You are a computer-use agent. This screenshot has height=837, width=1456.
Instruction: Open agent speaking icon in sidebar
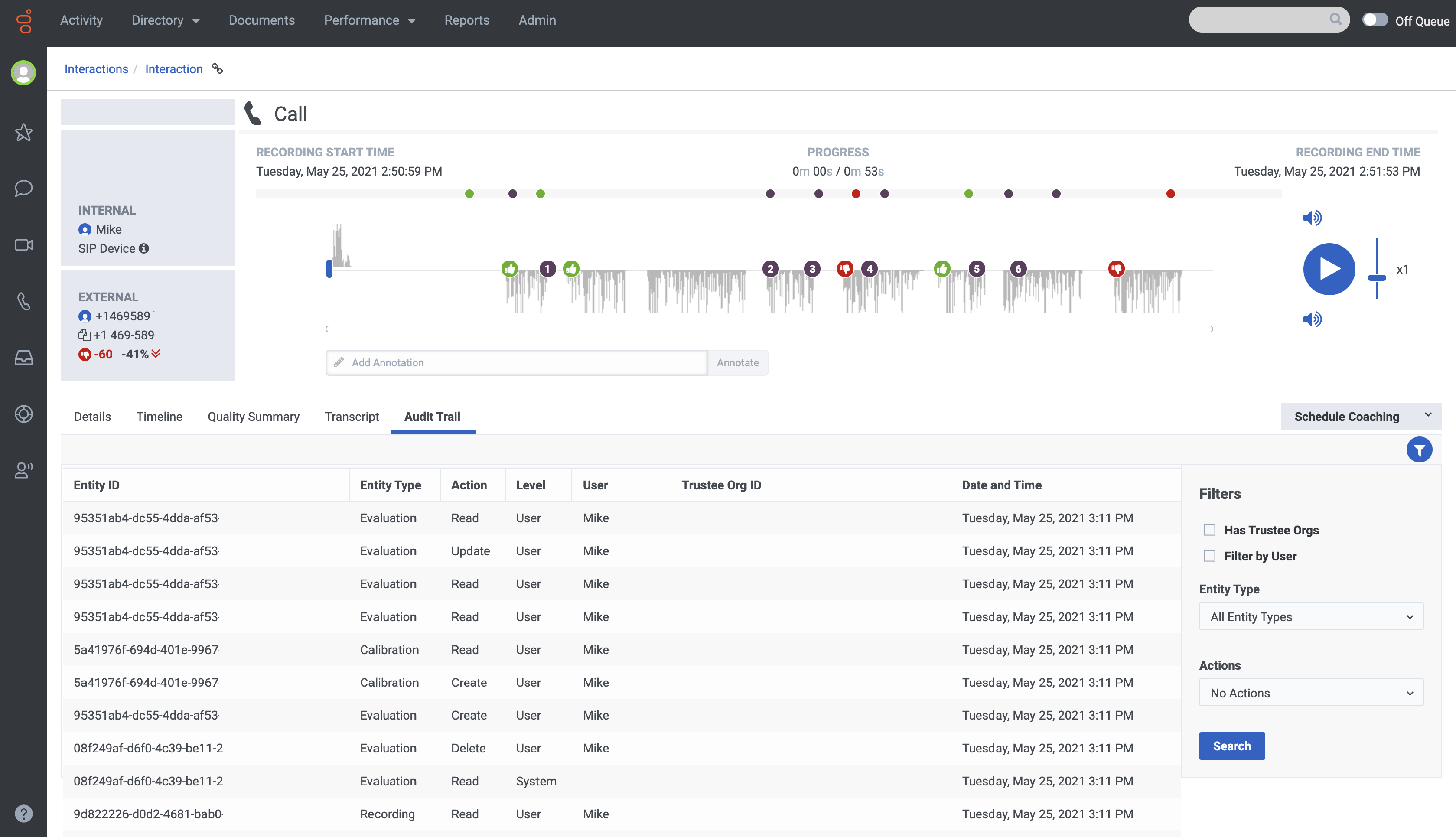click(x=23, y=470)
